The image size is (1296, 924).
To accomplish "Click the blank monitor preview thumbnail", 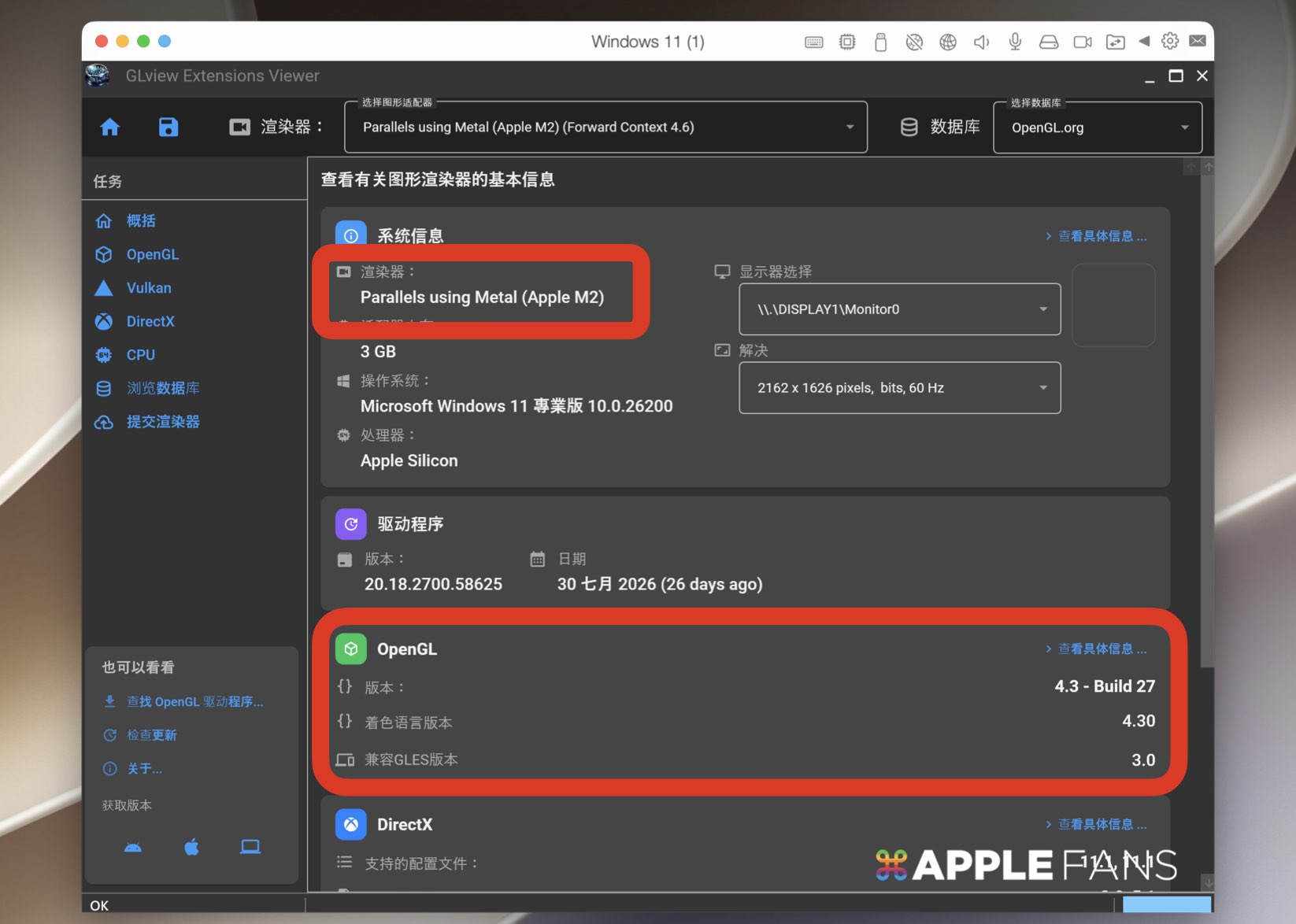I will coord(1113,305).
